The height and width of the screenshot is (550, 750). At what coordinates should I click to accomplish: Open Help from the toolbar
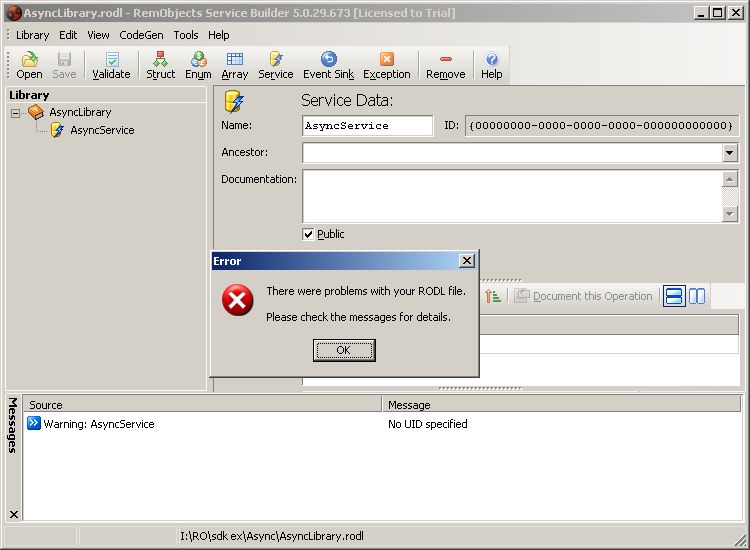(x=492, y=65)
